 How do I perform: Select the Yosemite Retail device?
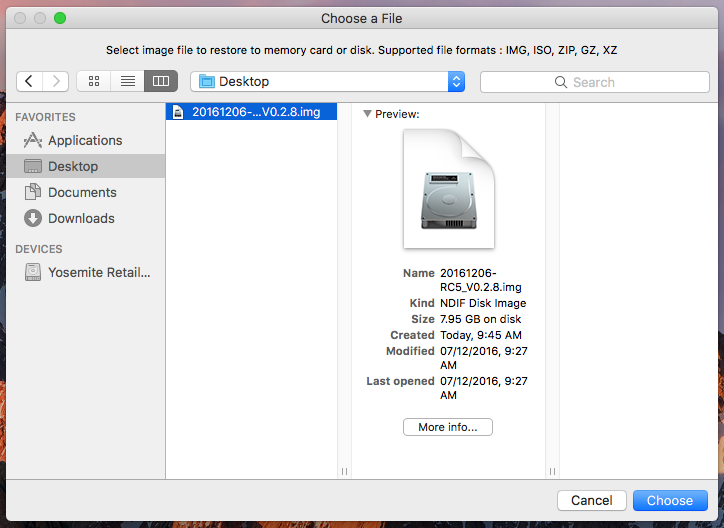[x=98, y=272]
